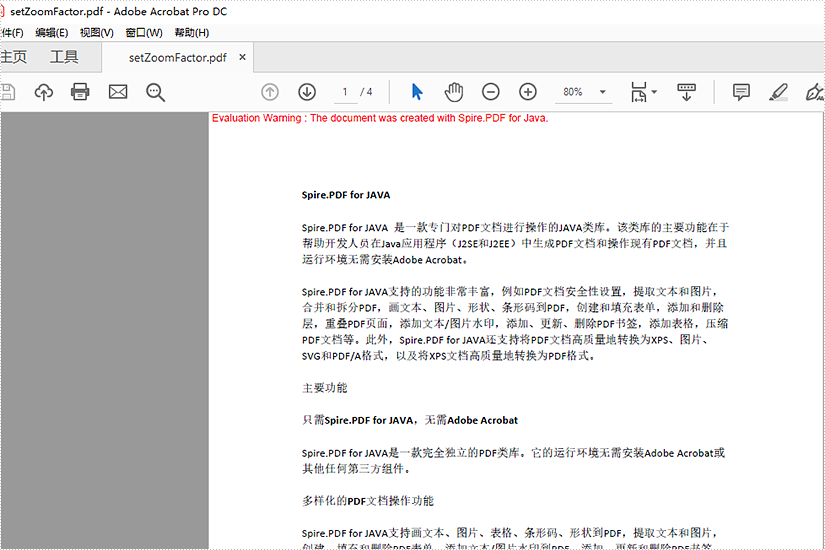Select the setZoomFactor.pdf document tab
Viewport: 825px width, 550px height.
coord(177,58)
